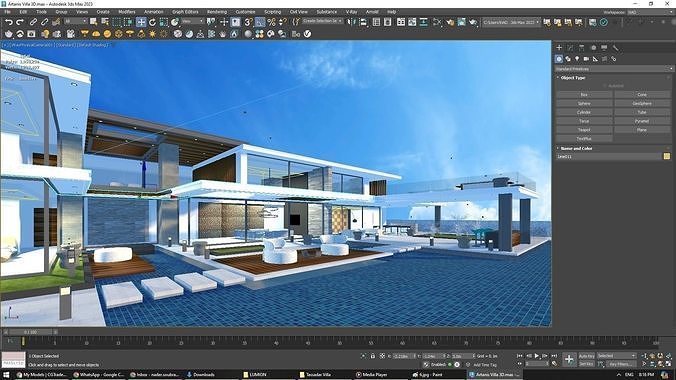This screenshot has height=380, width=676.
Task: Open the Create tab plus icon in command panel
Action: 559,47
